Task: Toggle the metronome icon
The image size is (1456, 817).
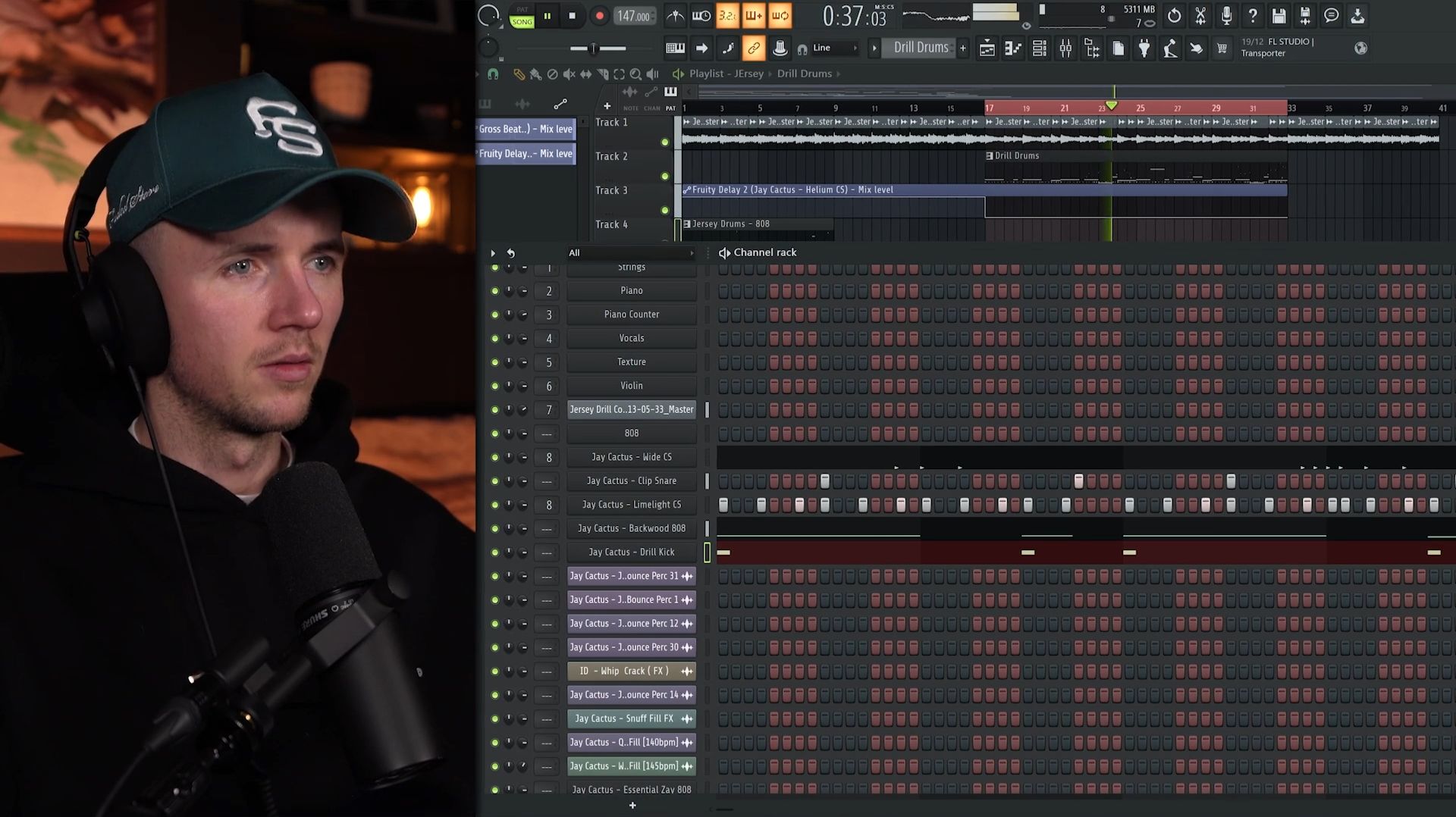Action: click(x=675, y=16)
